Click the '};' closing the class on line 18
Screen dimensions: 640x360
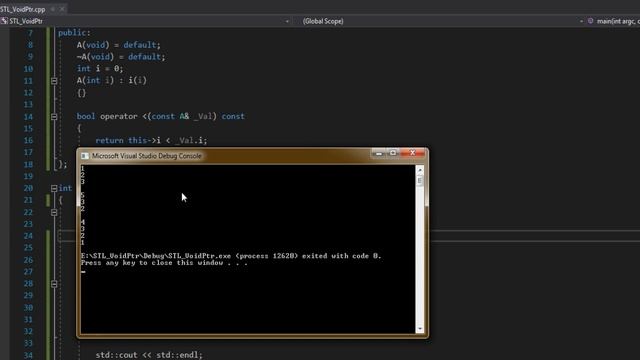(62, 164)
